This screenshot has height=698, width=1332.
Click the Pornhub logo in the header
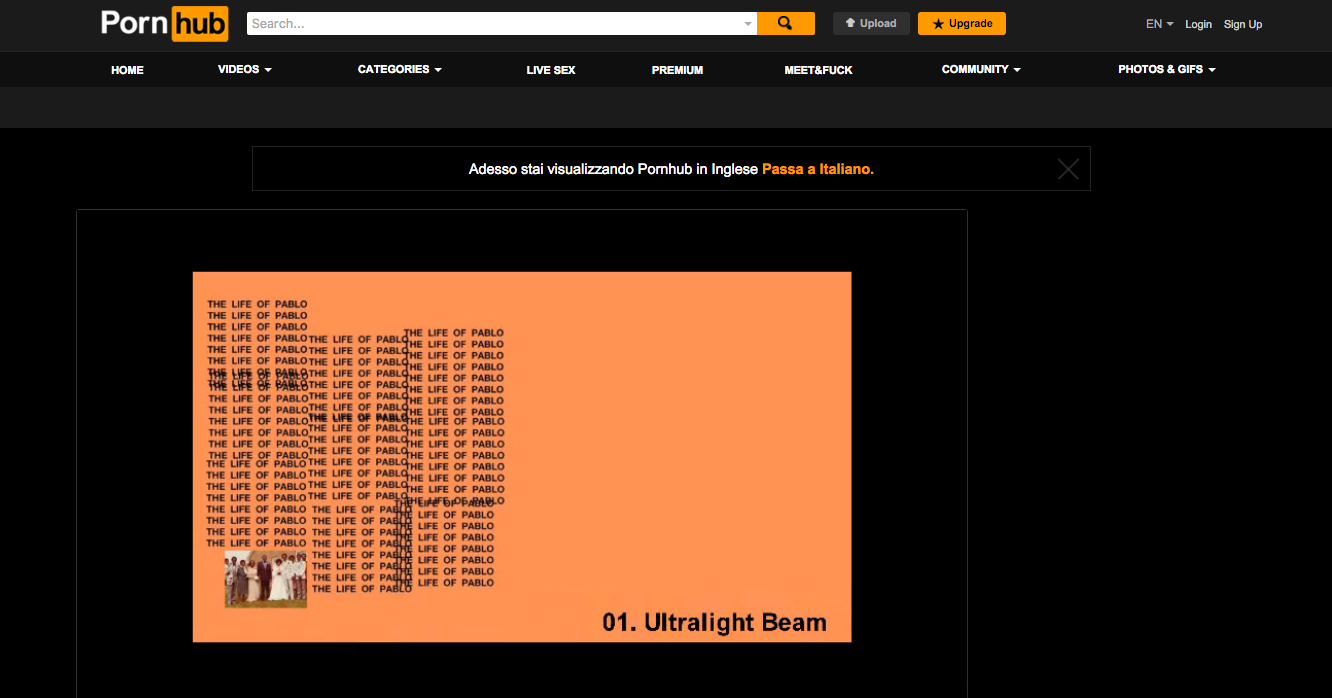click(164, 23)
